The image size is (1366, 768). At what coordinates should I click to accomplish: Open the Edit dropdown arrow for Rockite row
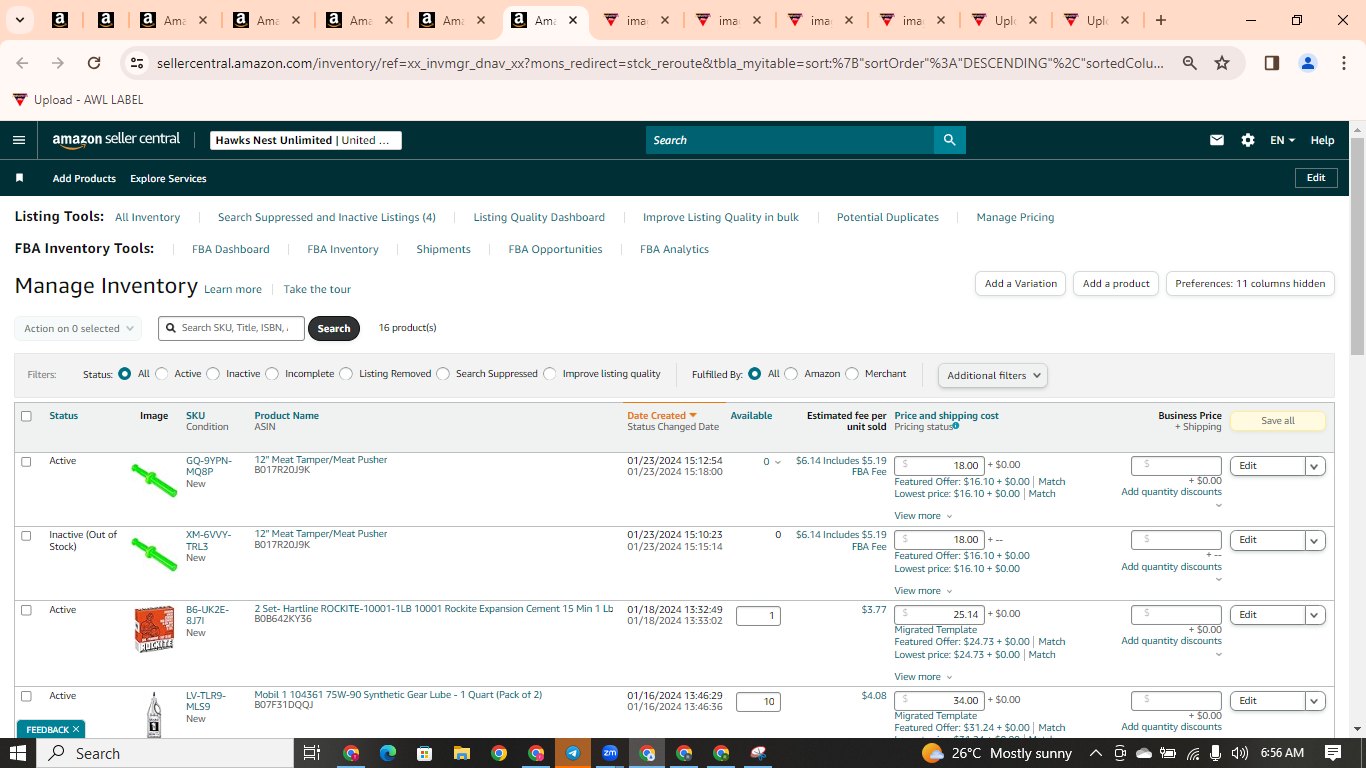[x=1315, y=615]
